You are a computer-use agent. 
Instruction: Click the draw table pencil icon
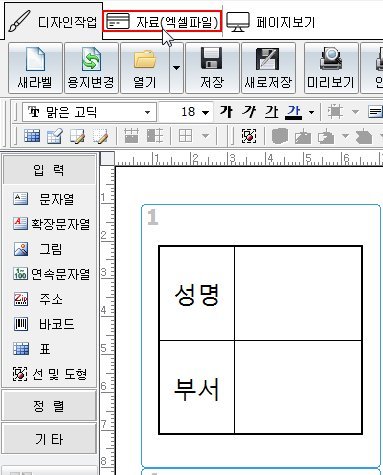[x=77, y=136]
